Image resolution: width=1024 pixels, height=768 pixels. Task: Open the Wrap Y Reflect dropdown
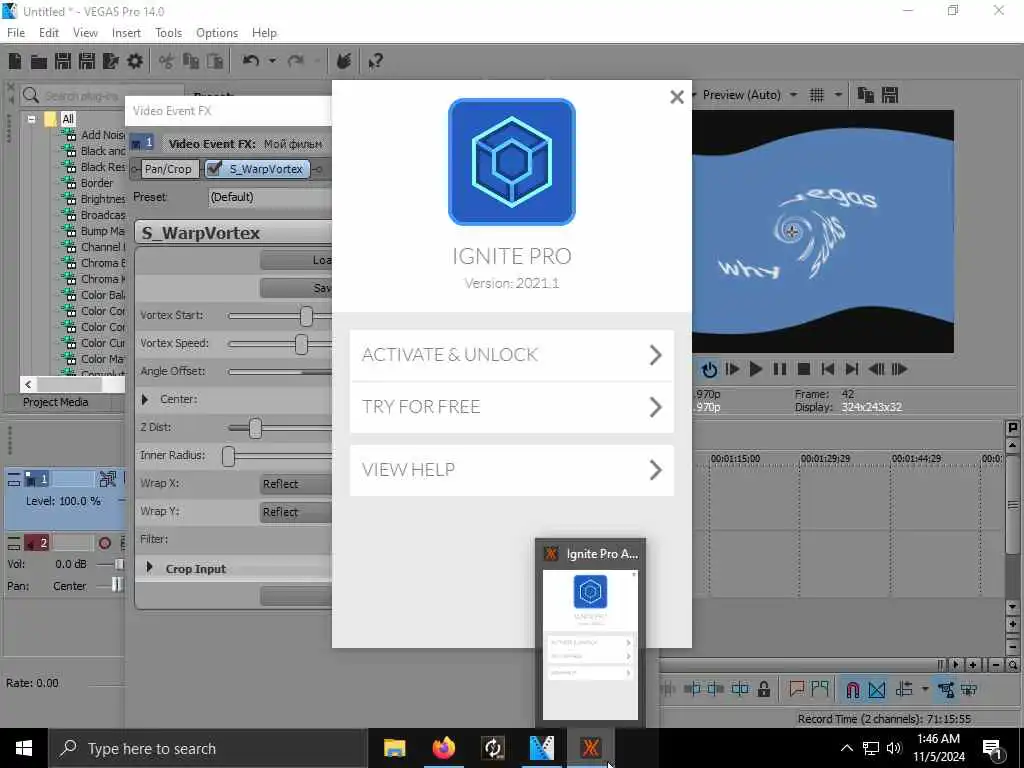(x=296, y=512)
